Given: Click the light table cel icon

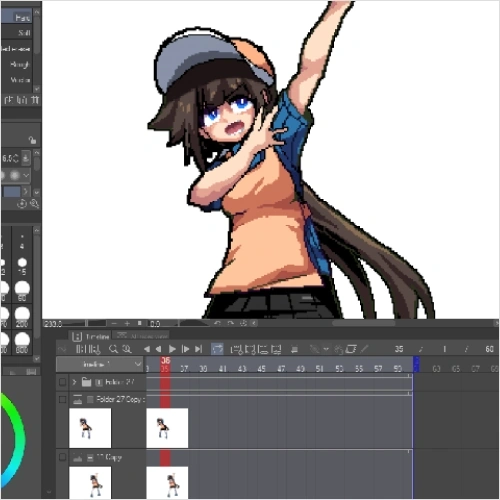Looking at the screenshot, I should pyautogui.click(x=350, y=349).
